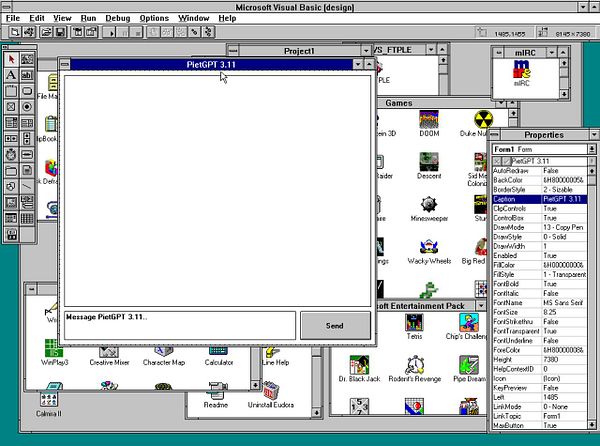Select the DirListBox folder tool
The width and height of the screenshot is (600, 446).
11,171
